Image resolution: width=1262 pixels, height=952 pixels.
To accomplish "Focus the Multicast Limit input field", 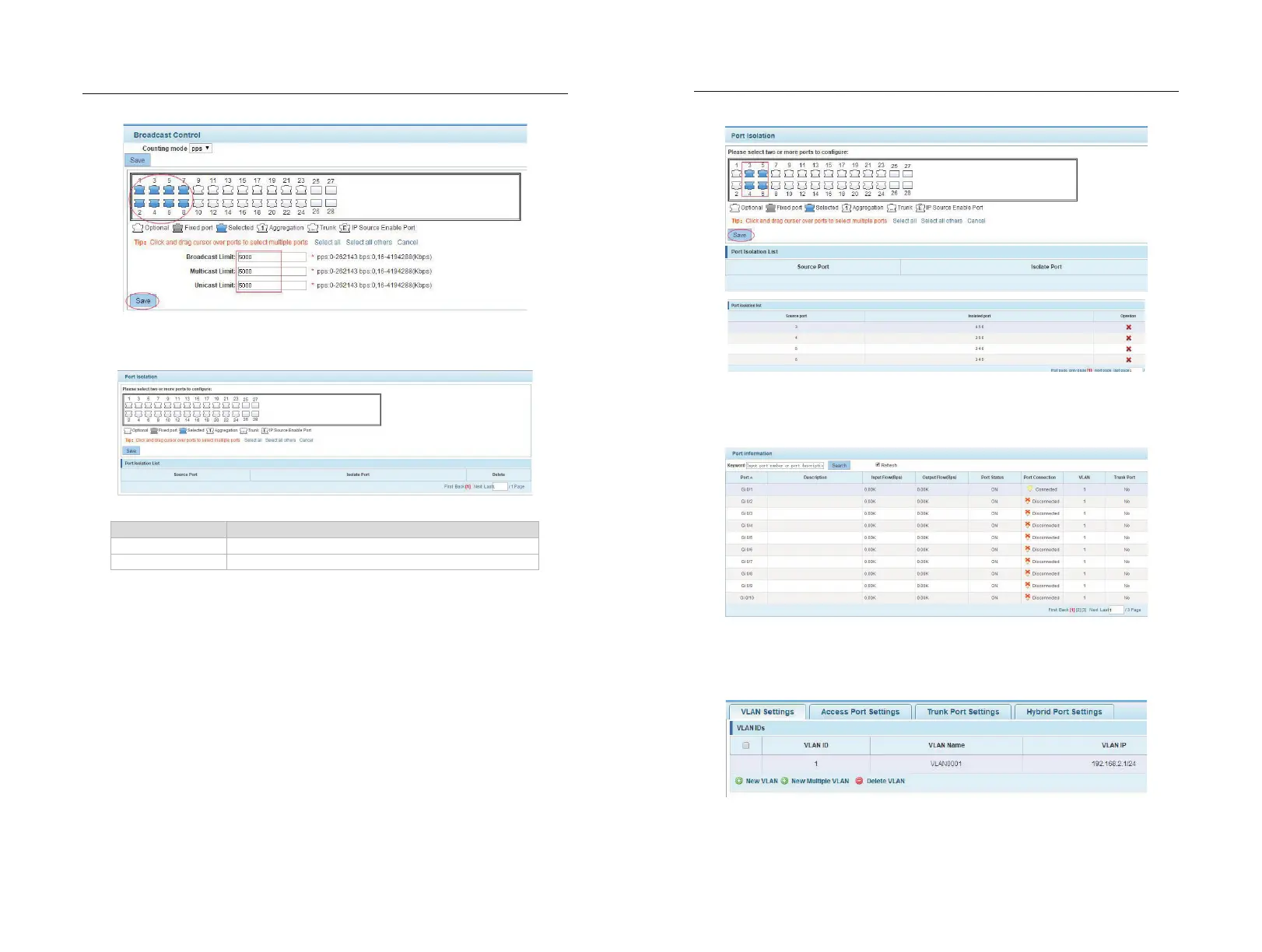I will [x=272, y=271].
